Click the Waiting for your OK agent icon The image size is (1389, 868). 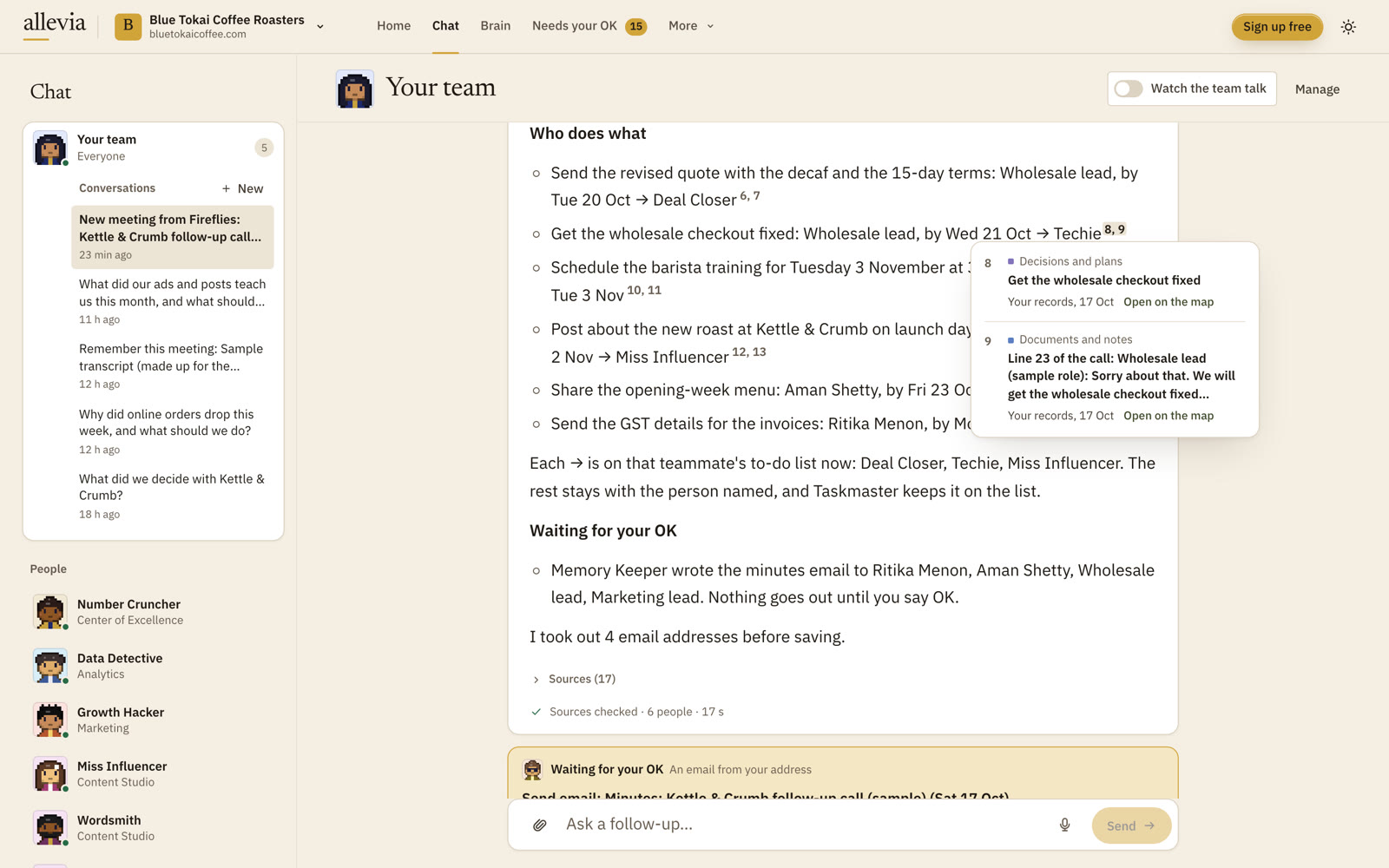click(x=532, y=769)
